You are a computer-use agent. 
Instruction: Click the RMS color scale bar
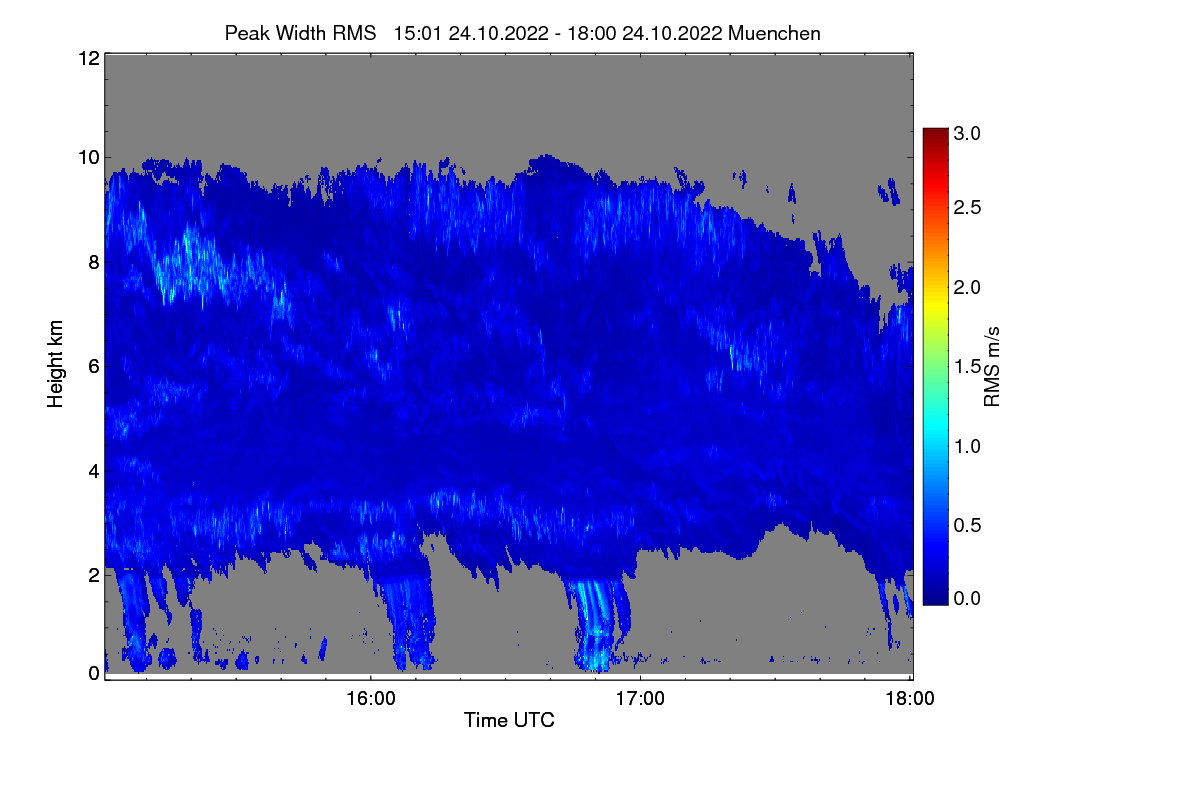(x=935, y=366)
